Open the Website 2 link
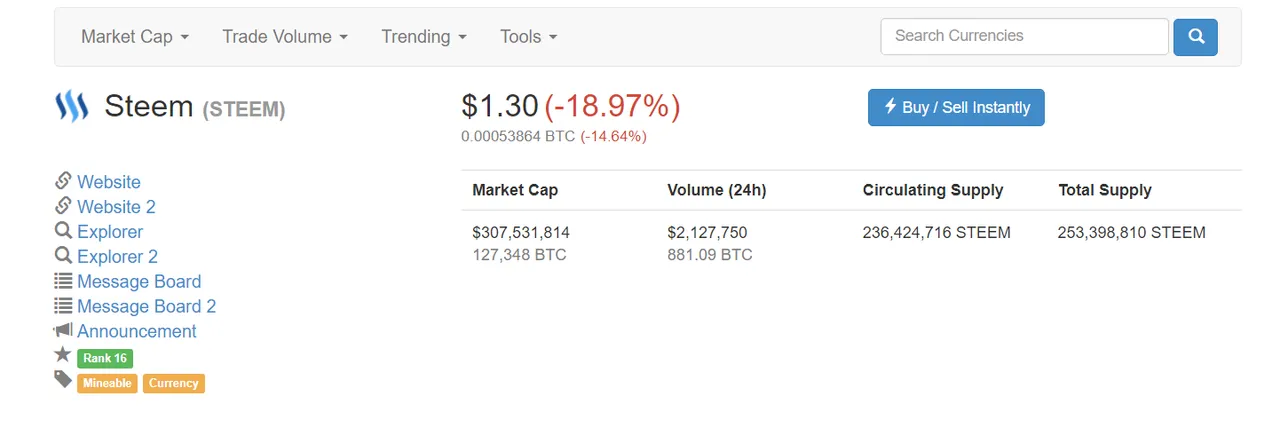Viewport: 1280px width, 437px height. point(116,207)
